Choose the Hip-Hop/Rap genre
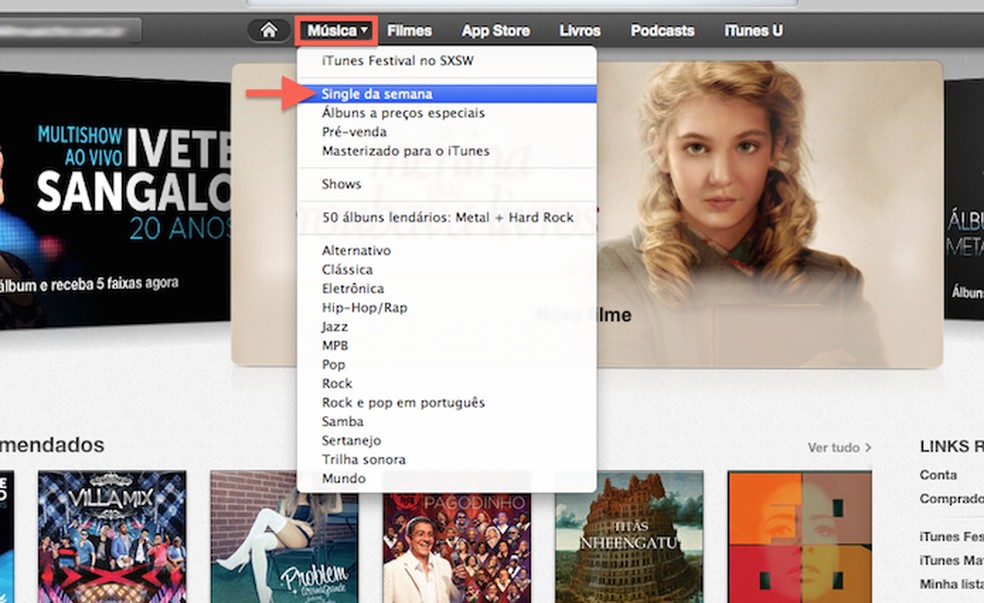 click(365, 307)
